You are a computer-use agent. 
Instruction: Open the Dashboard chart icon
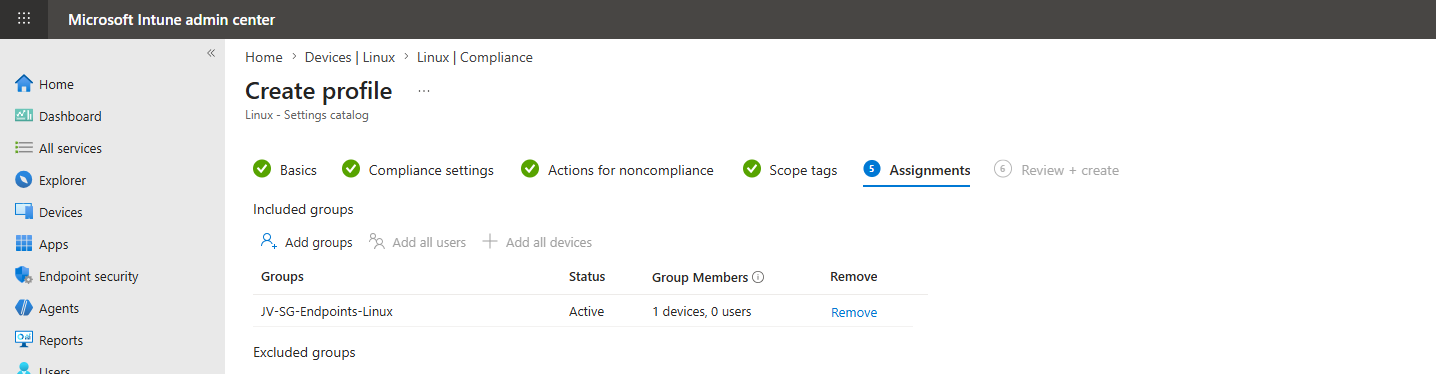point(24,116)
